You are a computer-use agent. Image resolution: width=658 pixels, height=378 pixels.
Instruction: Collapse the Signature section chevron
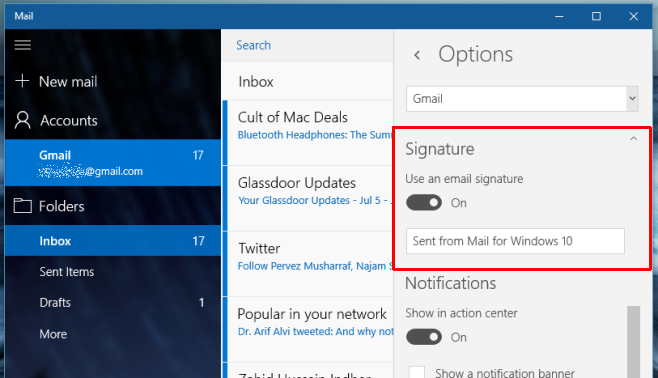click(633, 138)
